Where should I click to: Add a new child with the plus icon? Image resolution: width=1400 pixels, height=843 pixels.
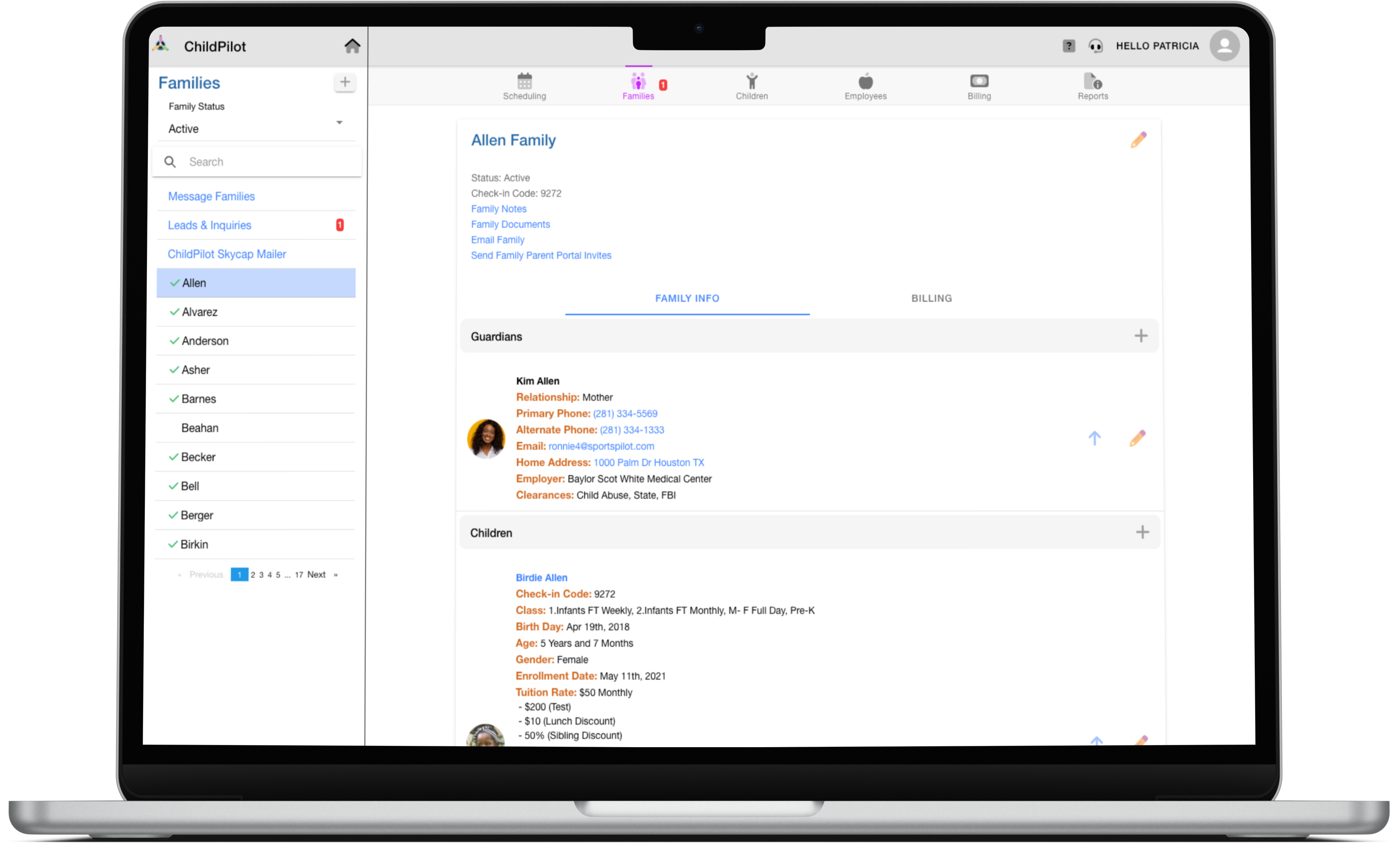pos(1142,532)
